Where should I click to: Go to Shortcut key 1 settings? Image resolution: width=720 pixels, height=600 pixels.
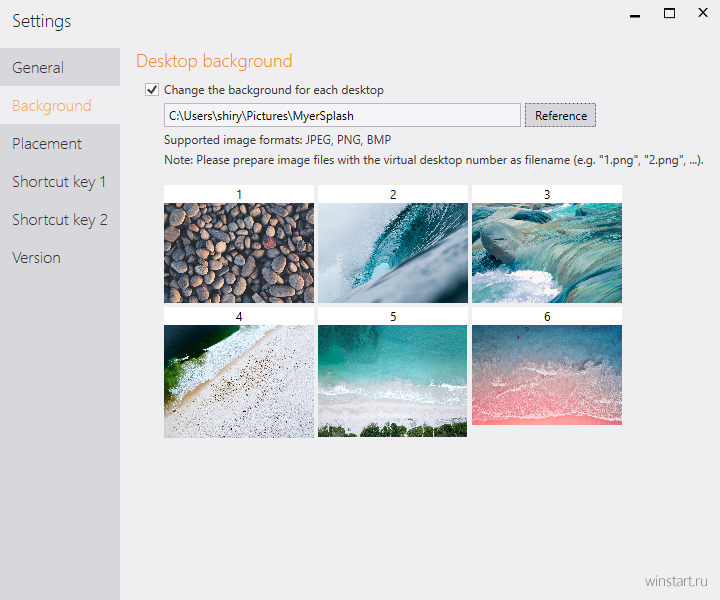click(60, 181)
